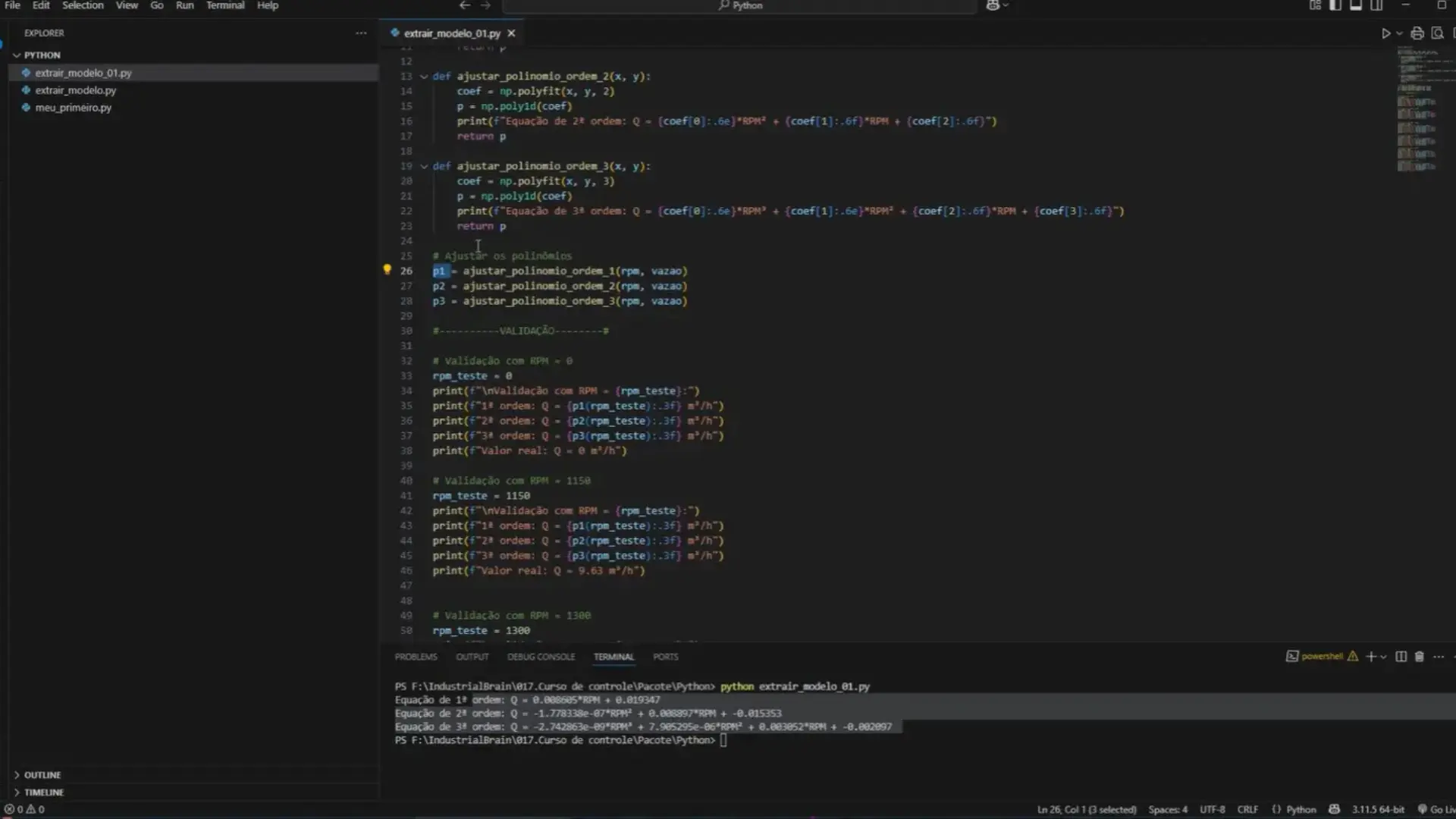This screenshot has height=819, width=1456.
Task: Click the Python command center search box
Action: pyautogui.click(x=739, y=5)
